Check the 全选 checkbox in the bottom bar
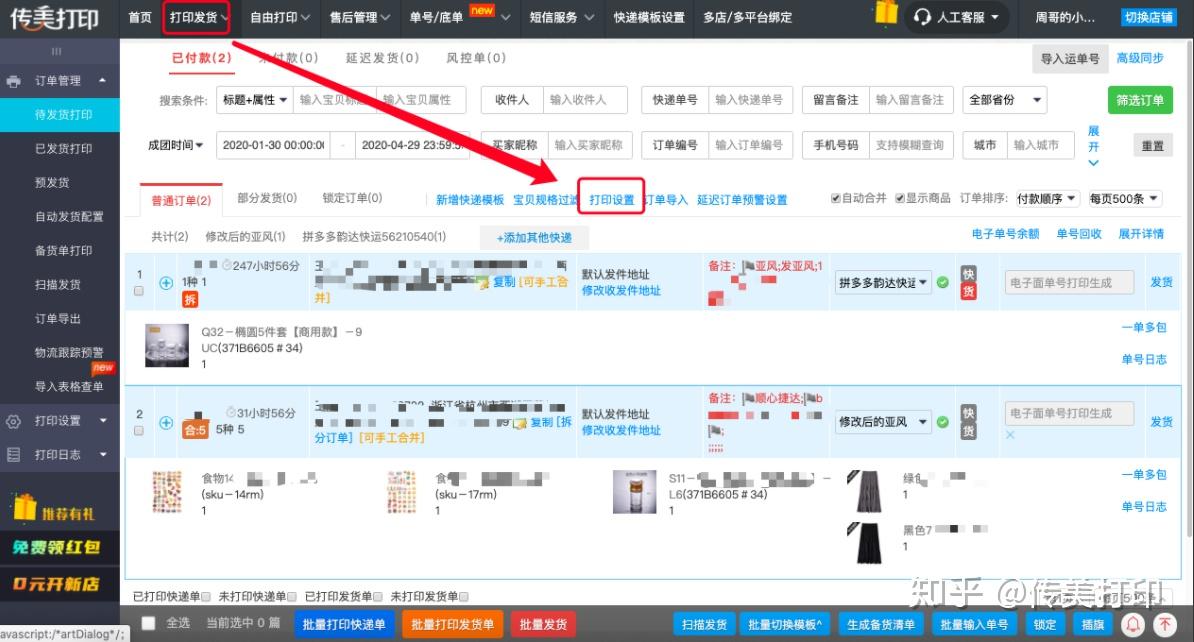The height and width of the screenshot is (642, 1194). point(148,623)
